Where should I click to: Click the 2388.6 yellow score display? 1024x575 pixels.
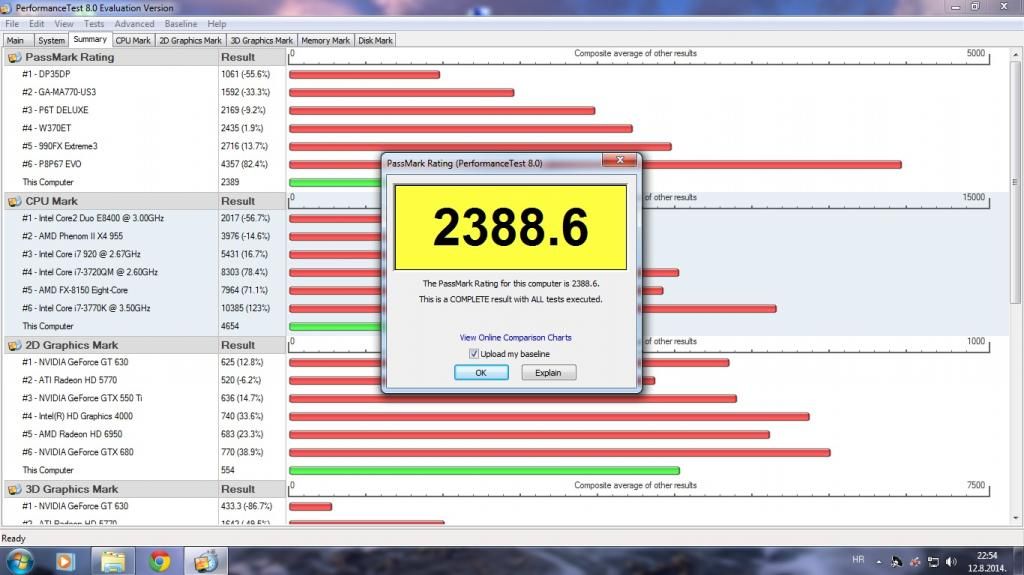pos(511,227)
